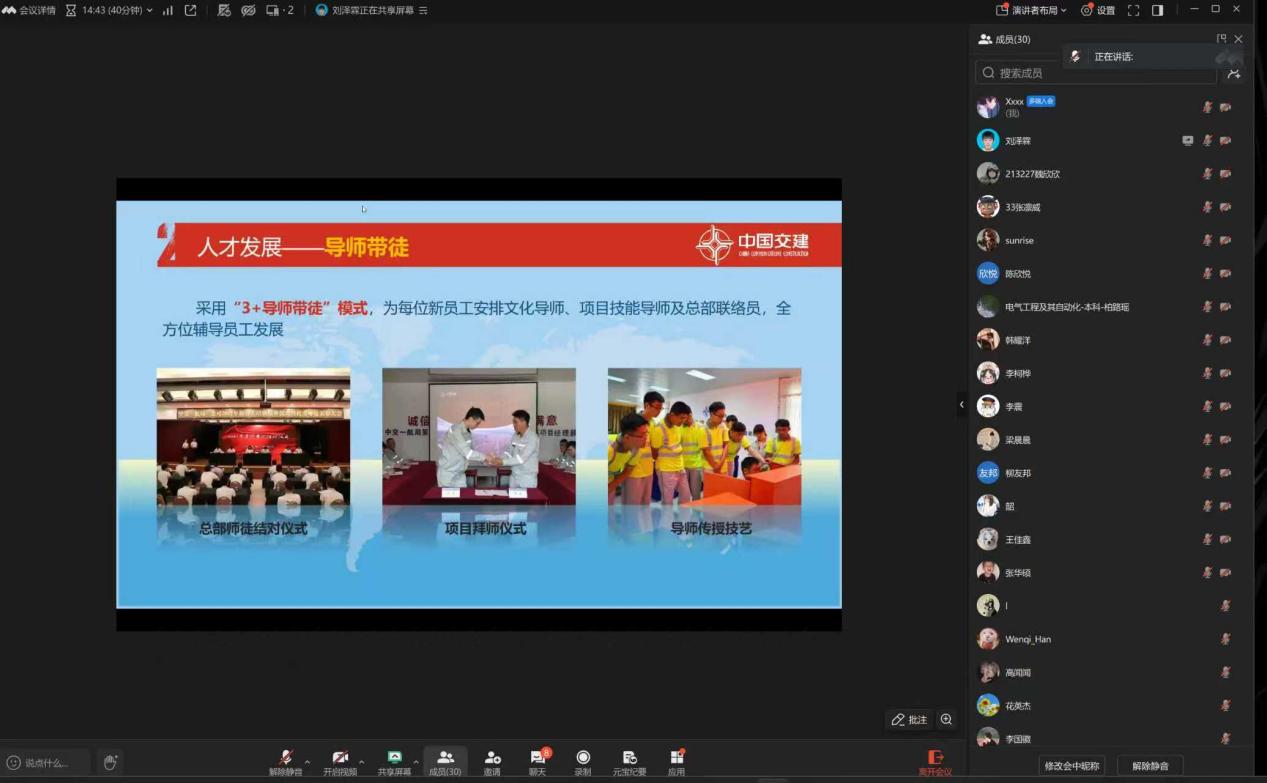1267x783 pixels.
Task: Expand the meeting timer 14:43 dropdown
Action: tap(110, 10)
